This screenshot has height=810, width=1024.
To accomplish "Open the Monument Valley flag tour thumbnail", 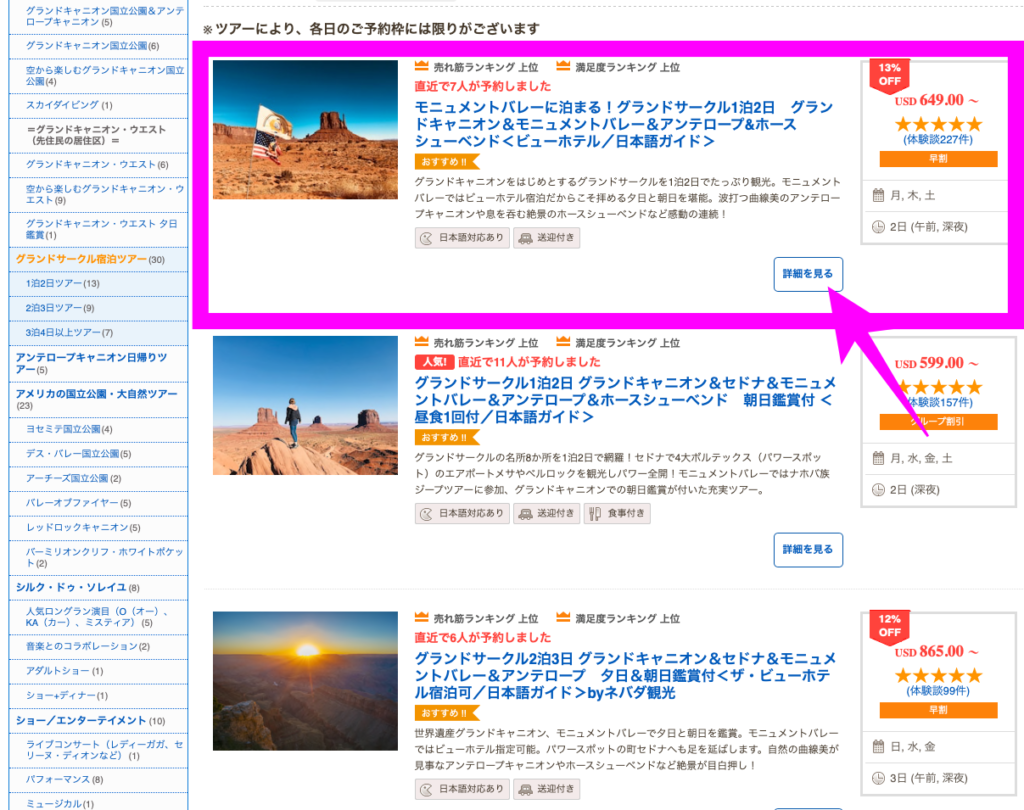I will 305,129.
